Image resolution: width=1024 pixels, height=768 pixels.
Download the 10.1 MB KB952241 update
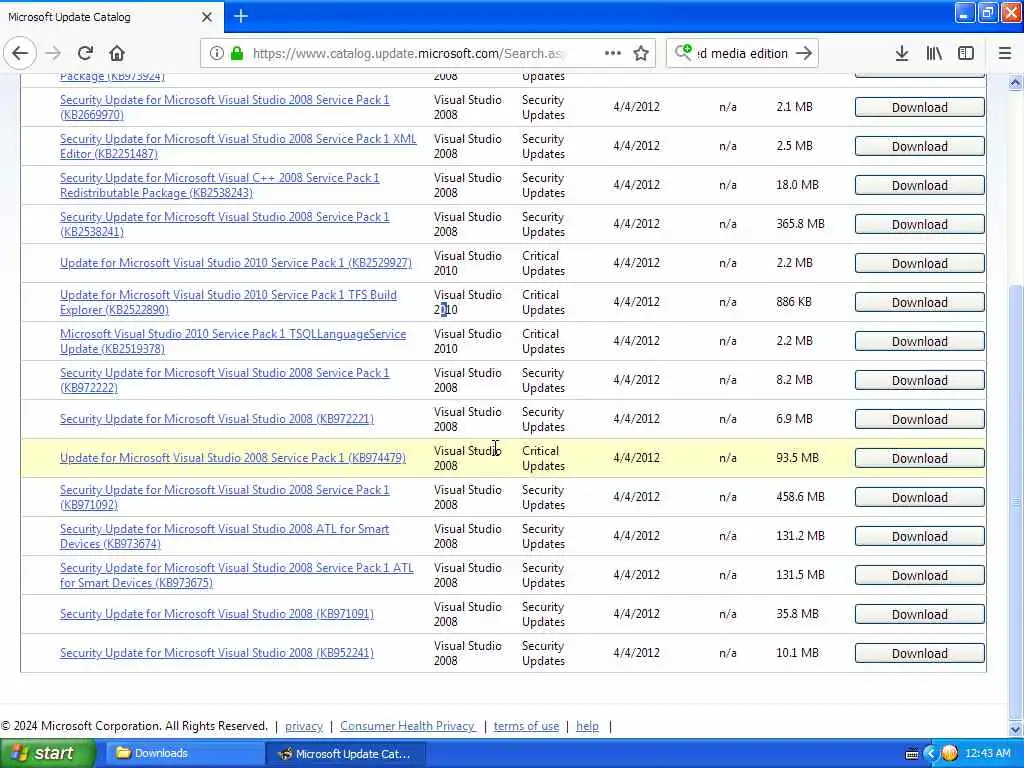tap(920, 653)
